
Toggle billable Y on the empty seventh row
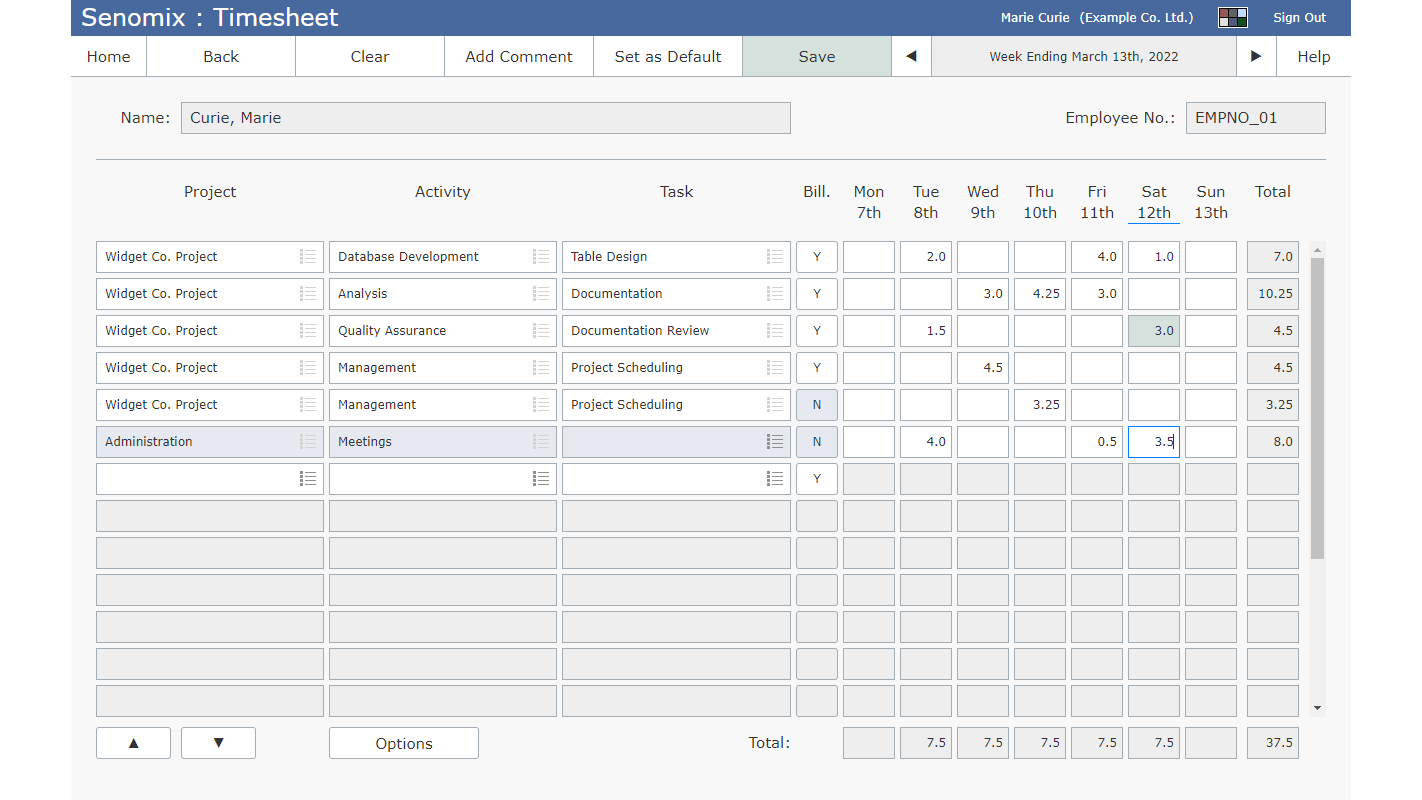click(x=817, y=479)
